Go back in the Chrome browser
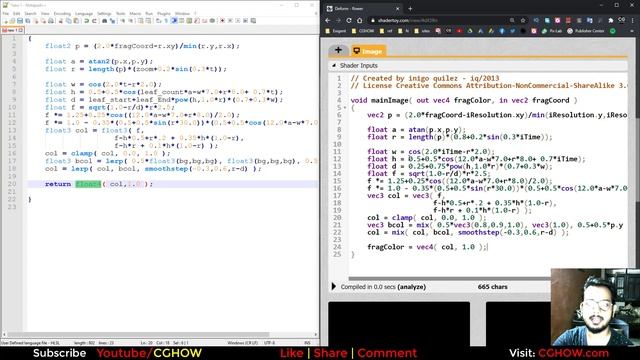This screenshot has width=640, height=360. coord(328,20)
